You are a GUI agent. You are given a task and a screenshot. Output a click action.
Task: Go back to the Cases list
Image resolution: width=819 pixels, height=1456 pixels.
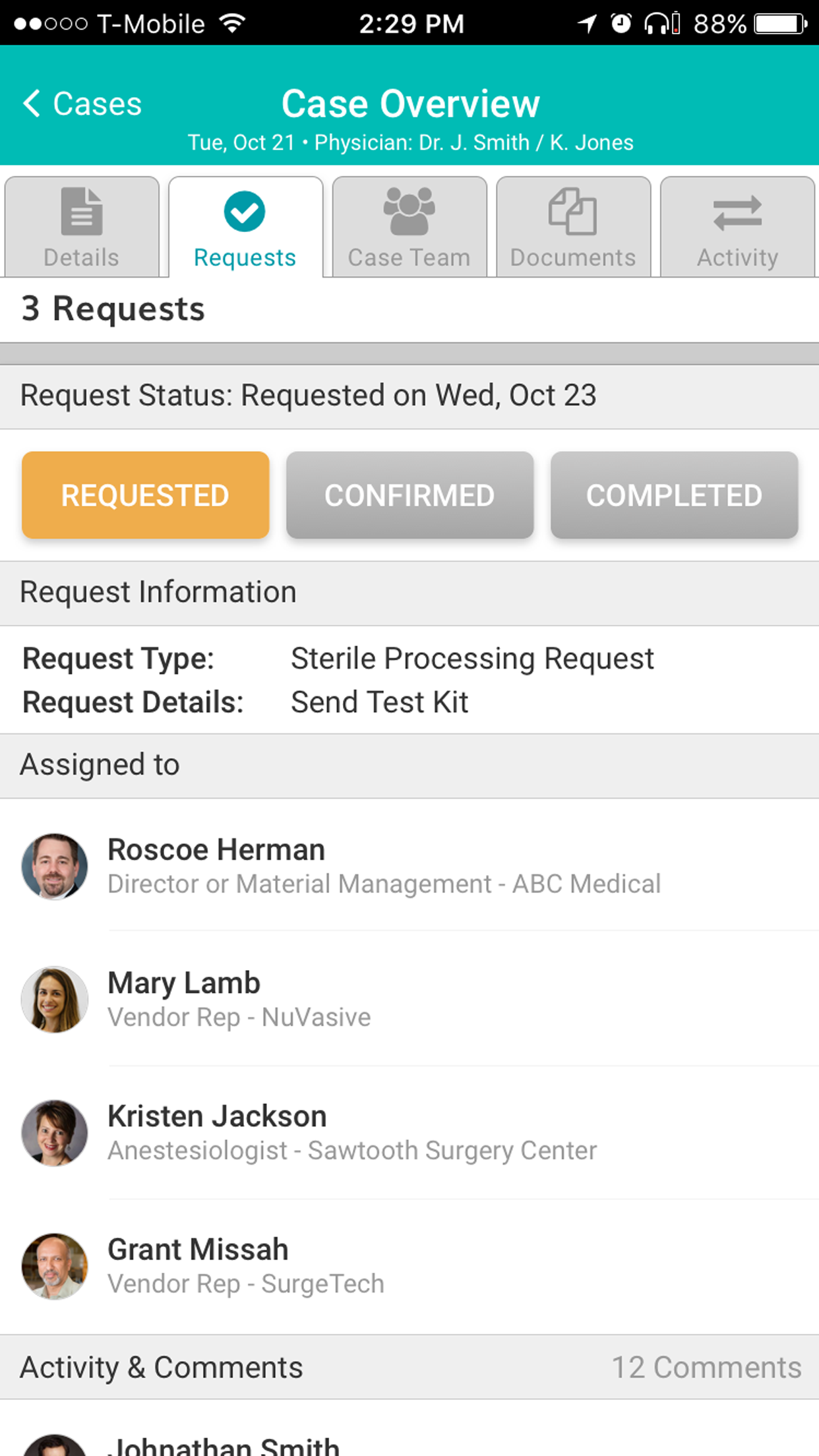[97, 104]
